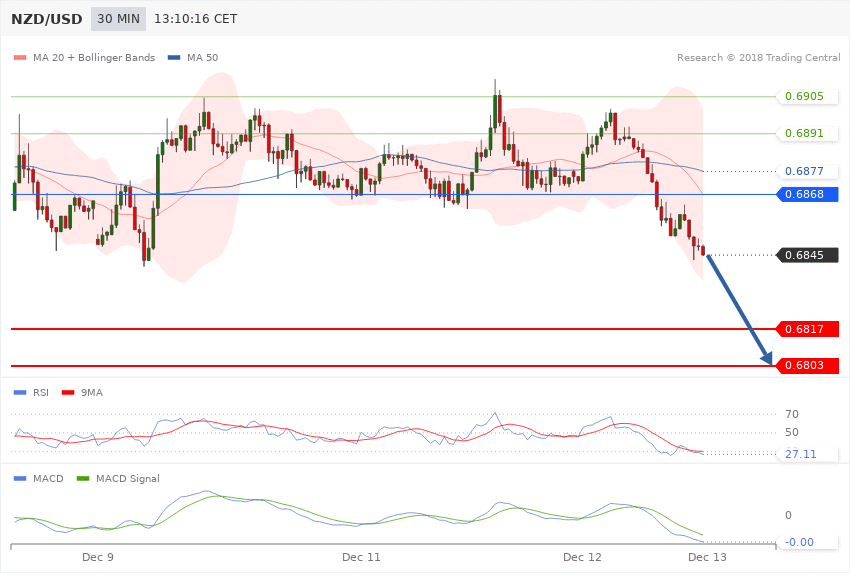Click the Dec 13 date axis label
The image size is (850, 576).
click(x=707, y=558)
